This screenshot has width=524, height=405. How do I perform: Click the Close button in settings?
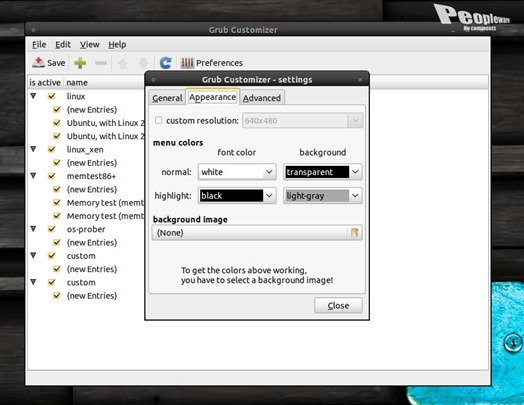[338, 305]
